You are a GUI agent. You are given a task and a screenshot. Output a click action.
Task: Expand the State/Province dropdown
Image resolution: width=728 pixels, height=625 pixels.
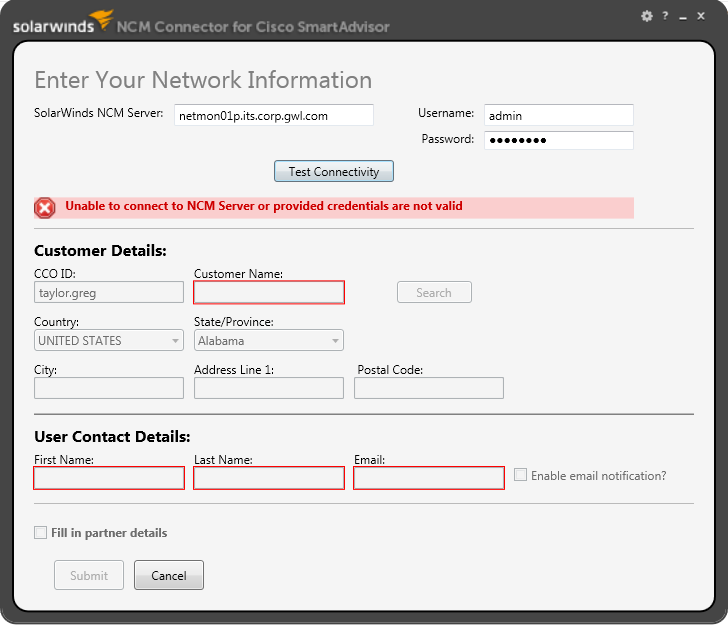tap(269, 340)
